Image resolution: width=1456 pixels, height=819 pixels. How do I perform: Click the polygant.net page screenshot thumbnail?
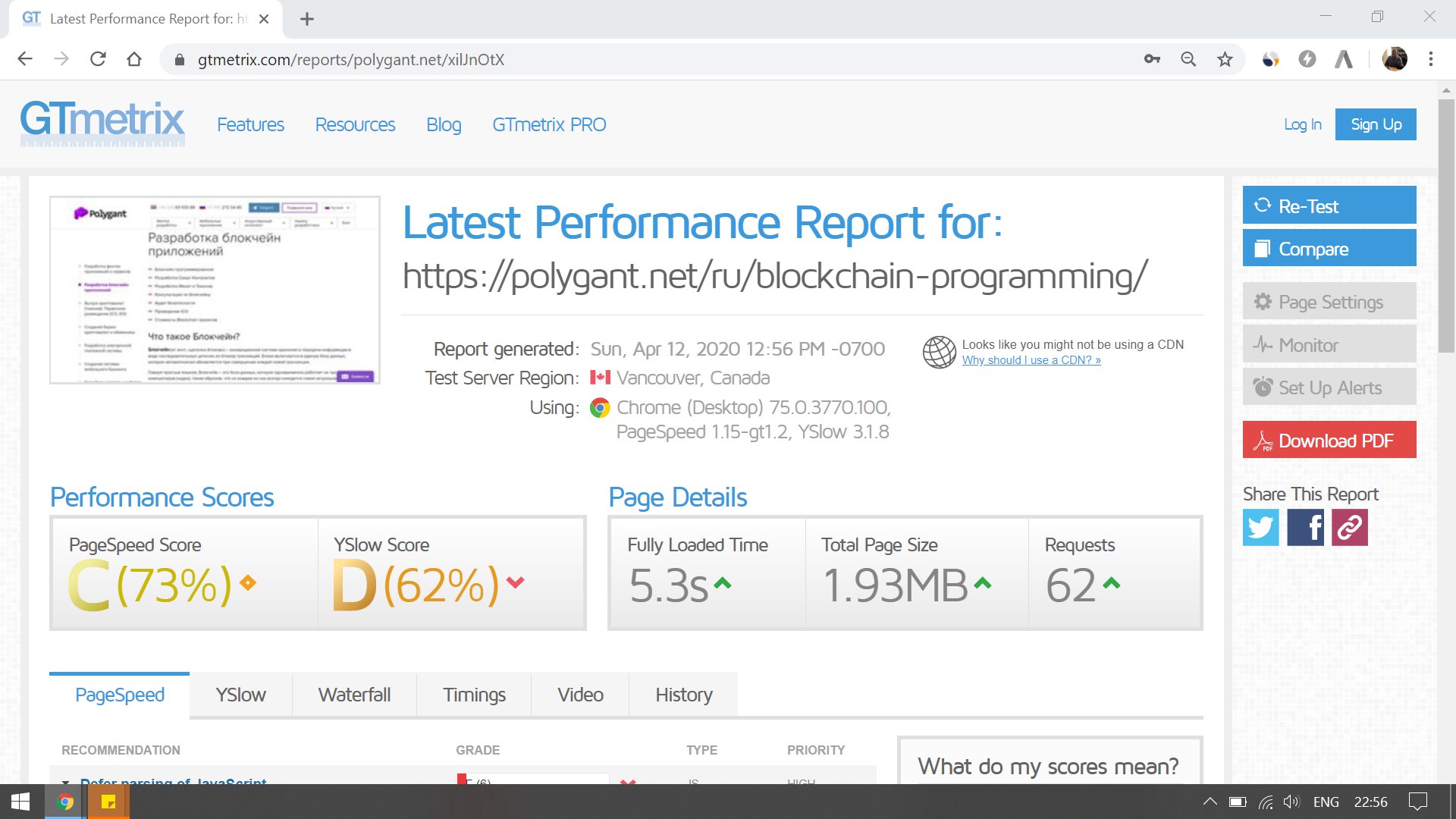[215, 290]
